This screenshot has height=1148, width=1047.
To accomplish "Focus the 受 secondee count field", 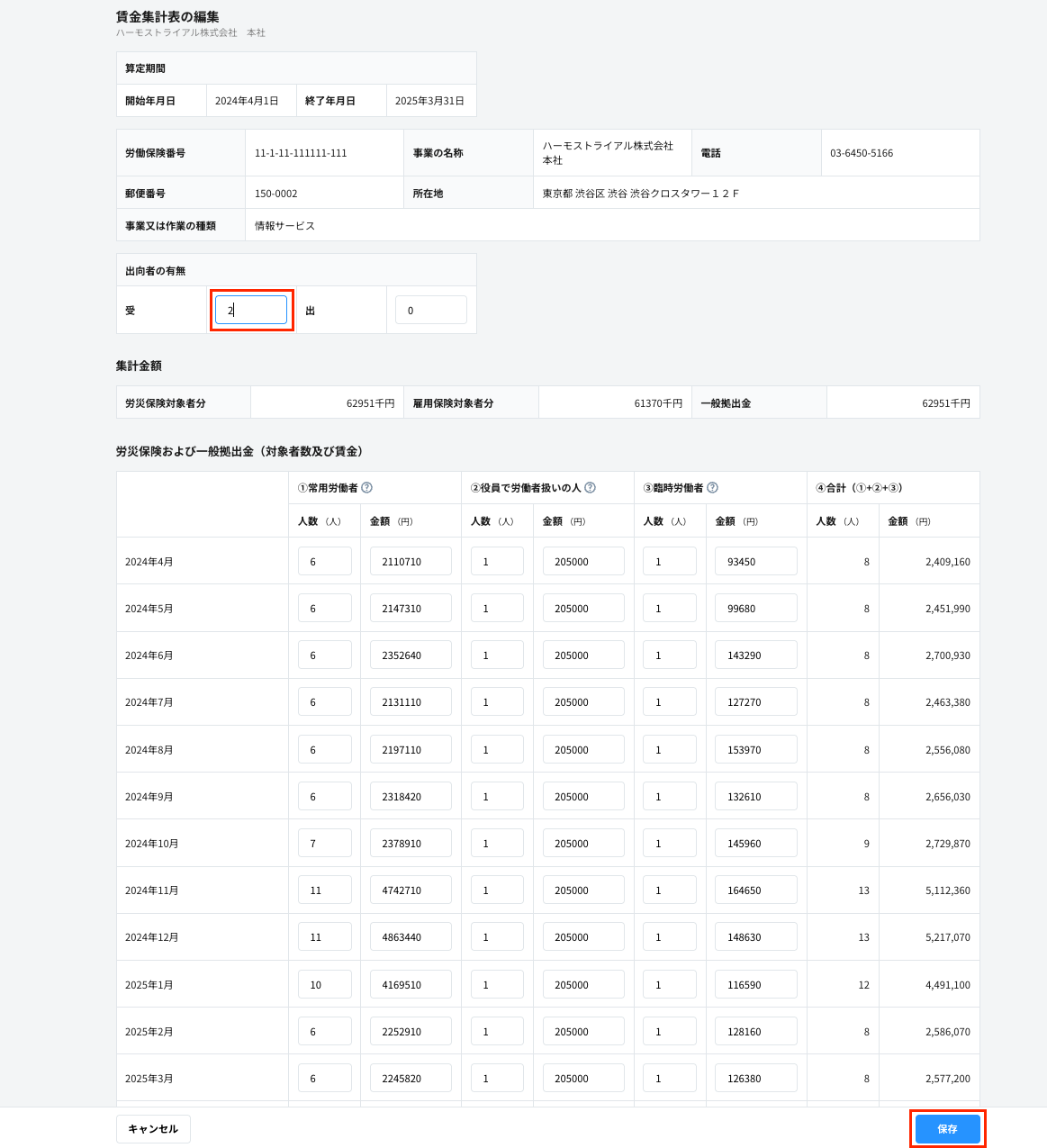I will point(251,310).
